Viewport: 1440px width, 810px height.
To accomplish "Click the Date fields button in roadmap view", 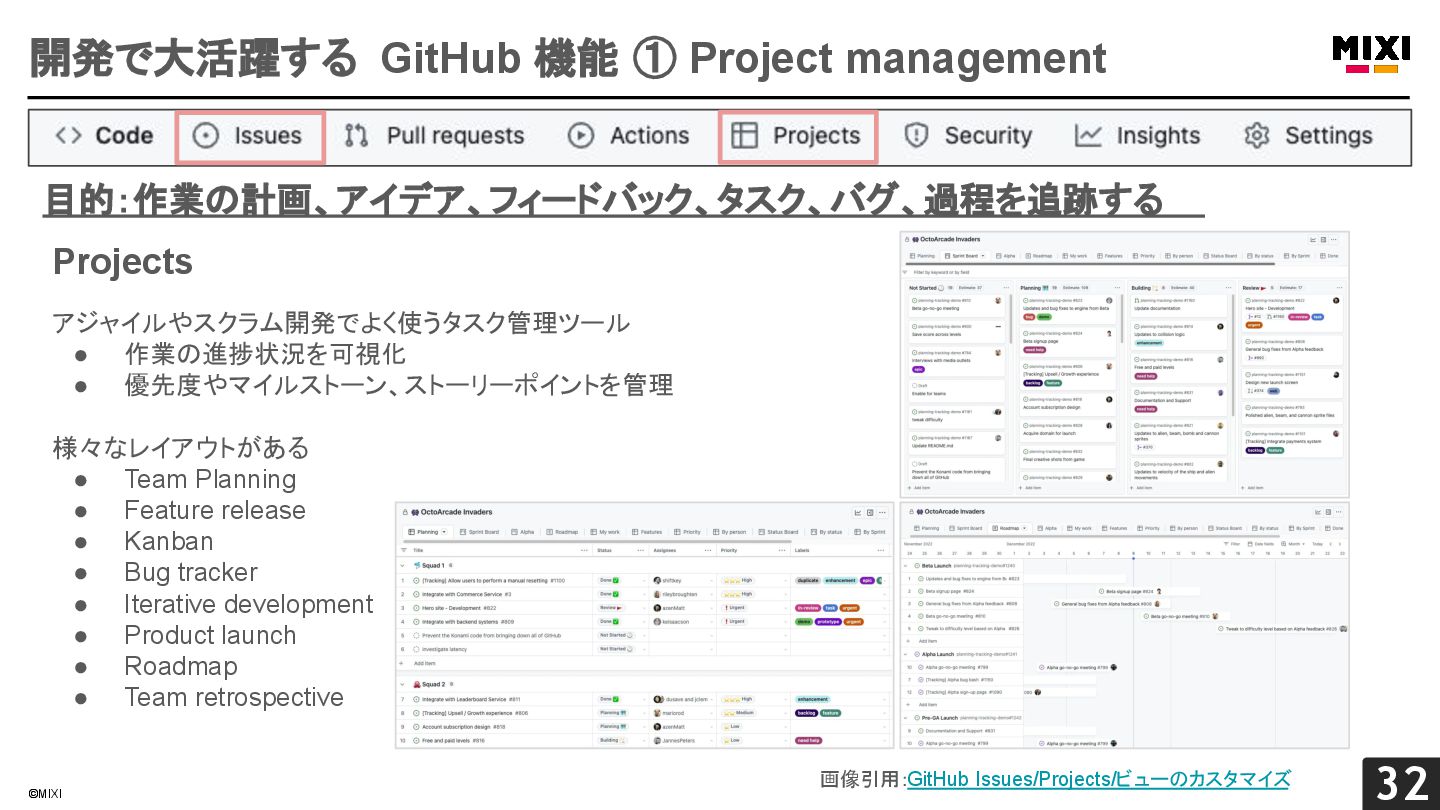I will pos(1261,544).
